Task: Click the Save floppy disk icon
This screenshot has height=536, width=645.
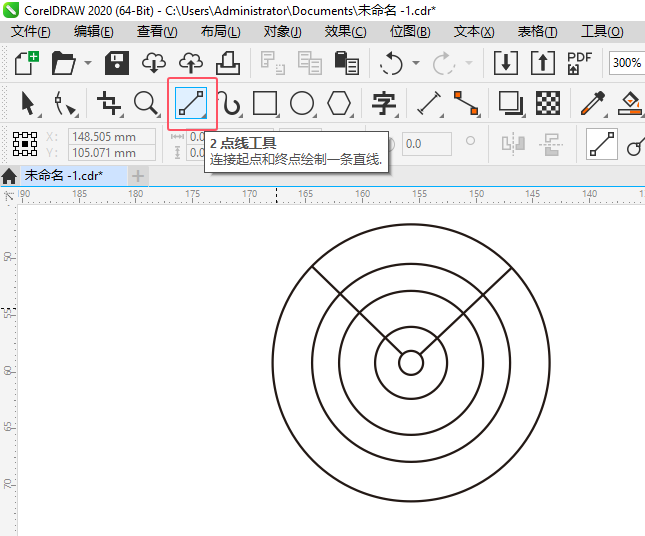Action: (117, 63)
